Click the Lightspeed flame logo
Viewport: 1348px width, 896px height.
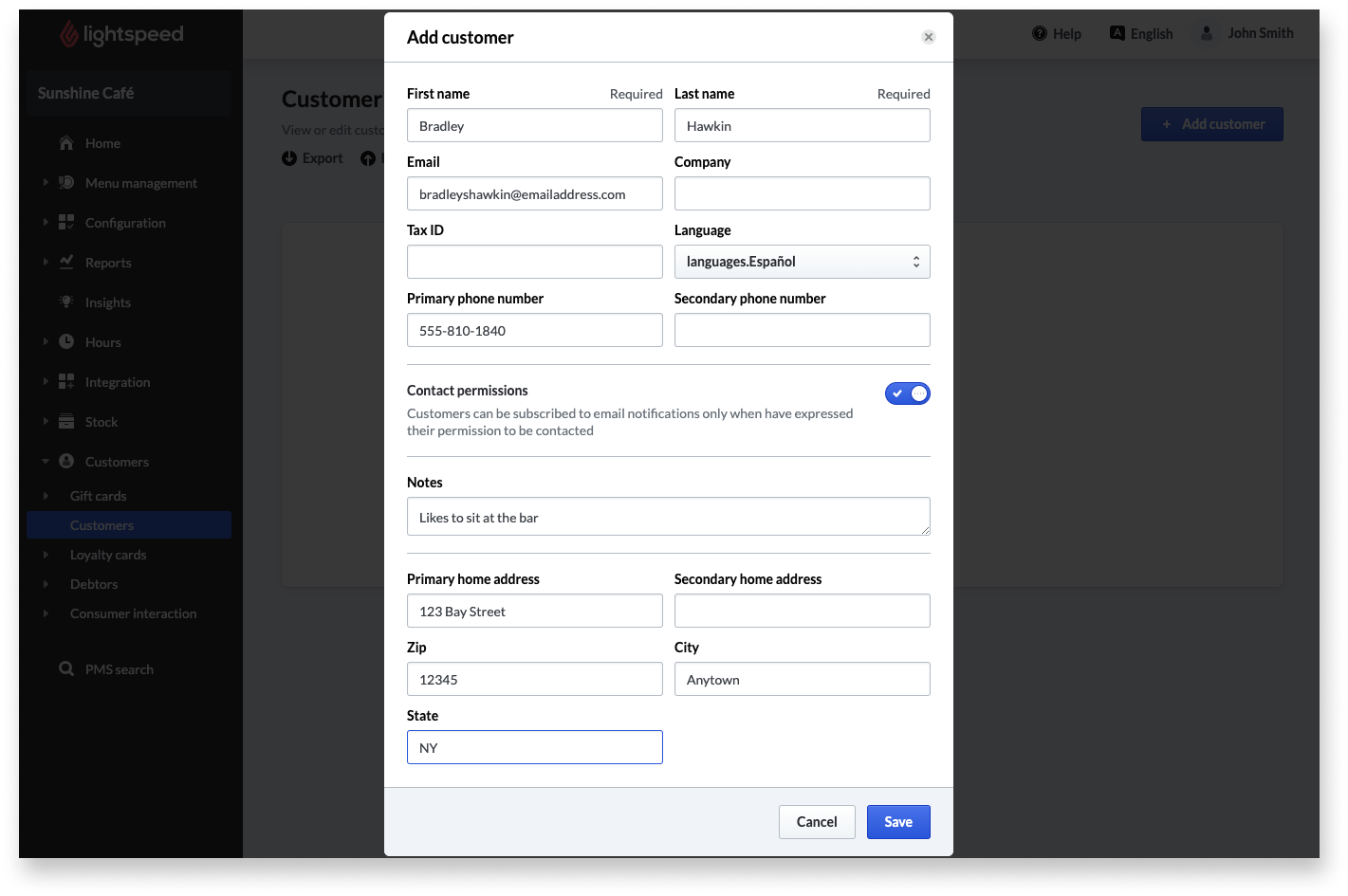click(x=69, y=34)
